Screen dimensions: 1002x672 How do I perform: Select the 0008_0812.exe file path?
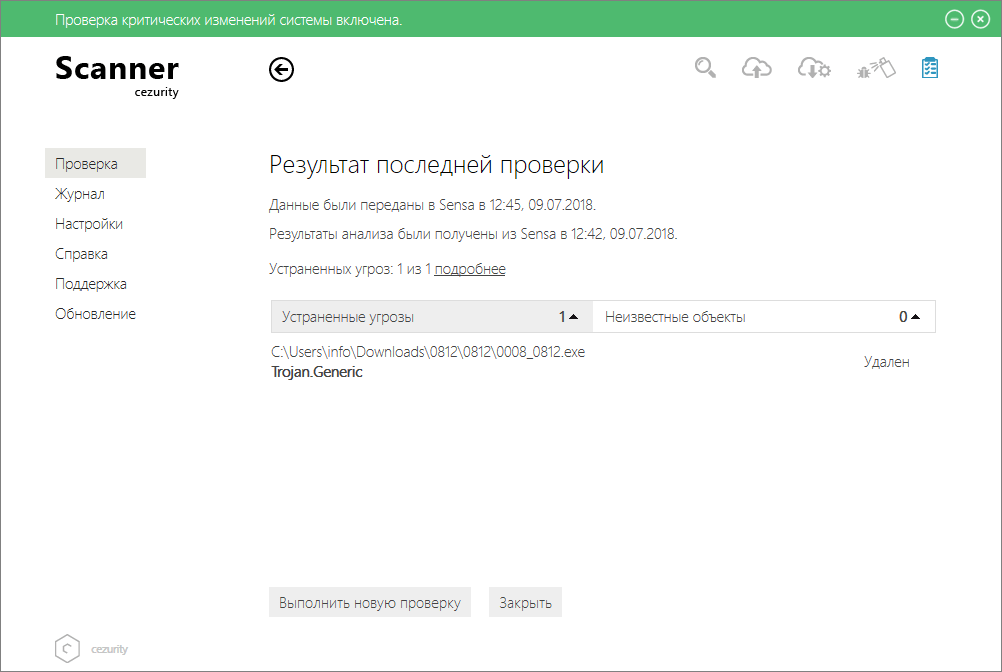tap(428, 352)
